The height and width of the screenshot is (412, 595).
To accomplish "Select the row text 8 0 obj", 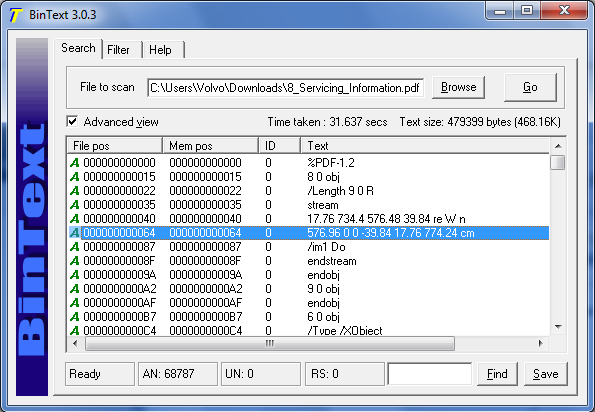I will pos(323,177).
